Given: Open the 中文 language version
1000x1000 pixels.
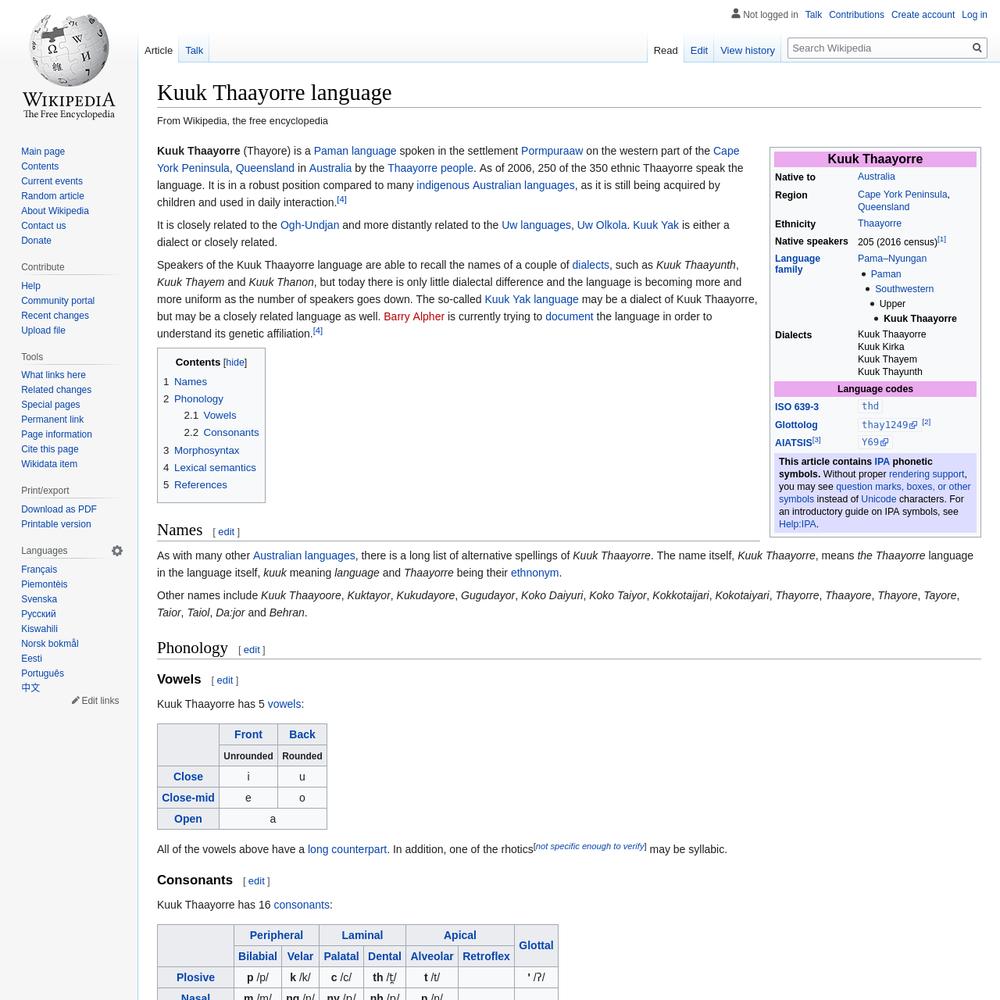Looking at the screenshot, I should click(x=31, y=688).
